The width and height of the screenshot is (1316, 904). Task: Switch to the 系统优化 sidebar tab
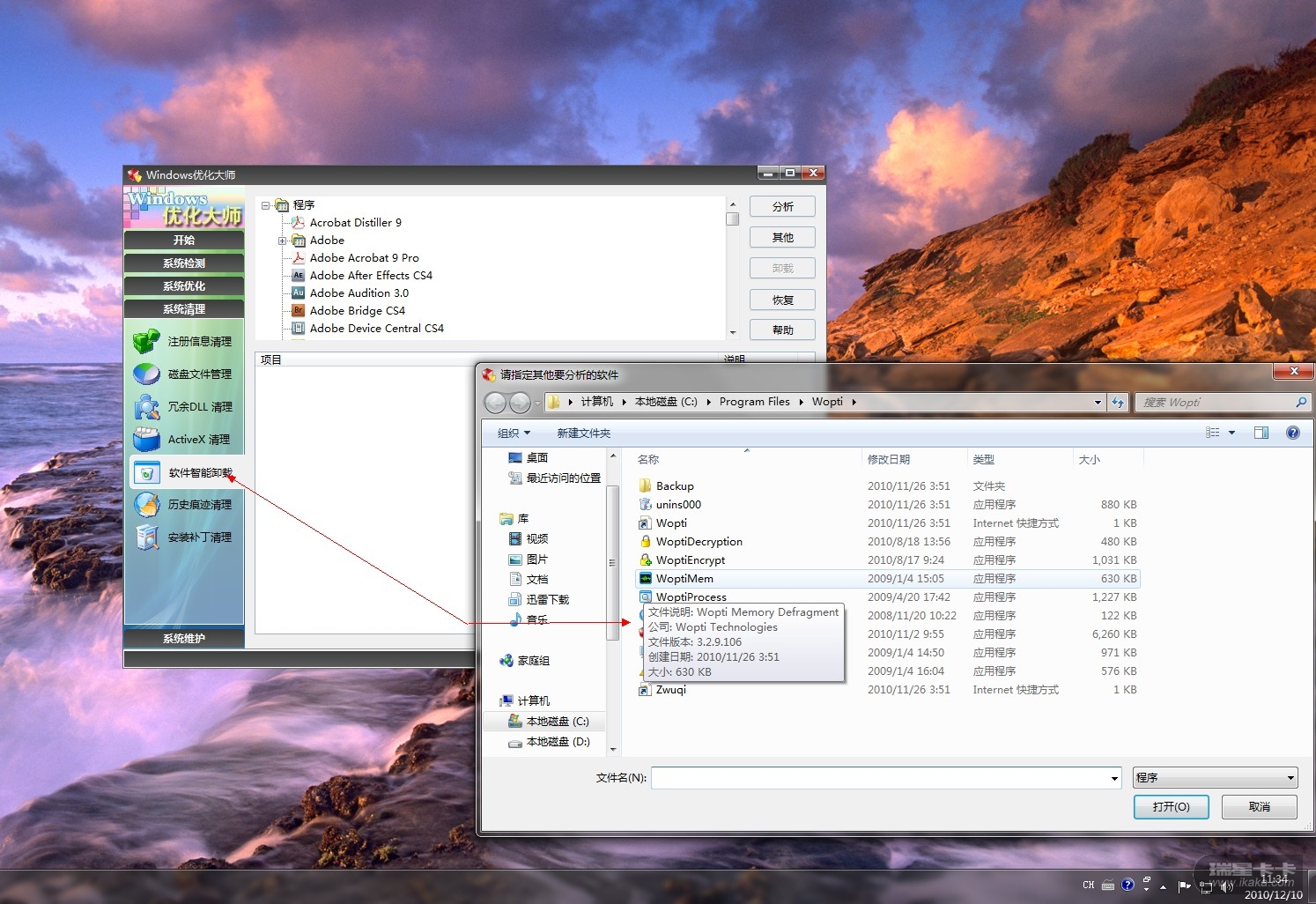pos(184,286)
